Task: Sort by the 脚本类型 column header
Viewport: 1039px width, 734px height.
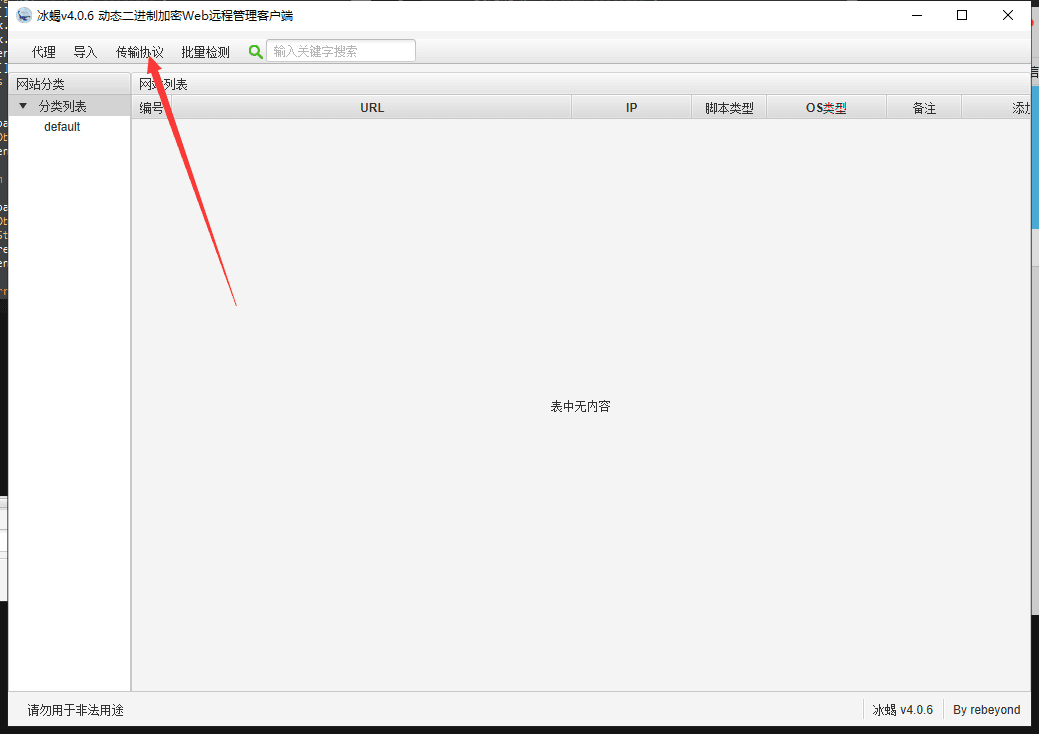Action: point(728,108)
